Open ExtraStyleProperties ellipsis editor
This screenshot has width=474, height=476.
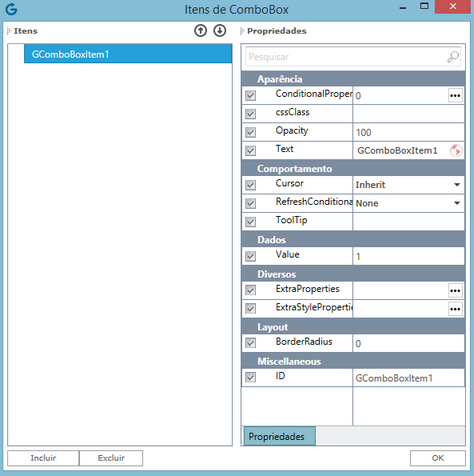click(x=455, y=309)
